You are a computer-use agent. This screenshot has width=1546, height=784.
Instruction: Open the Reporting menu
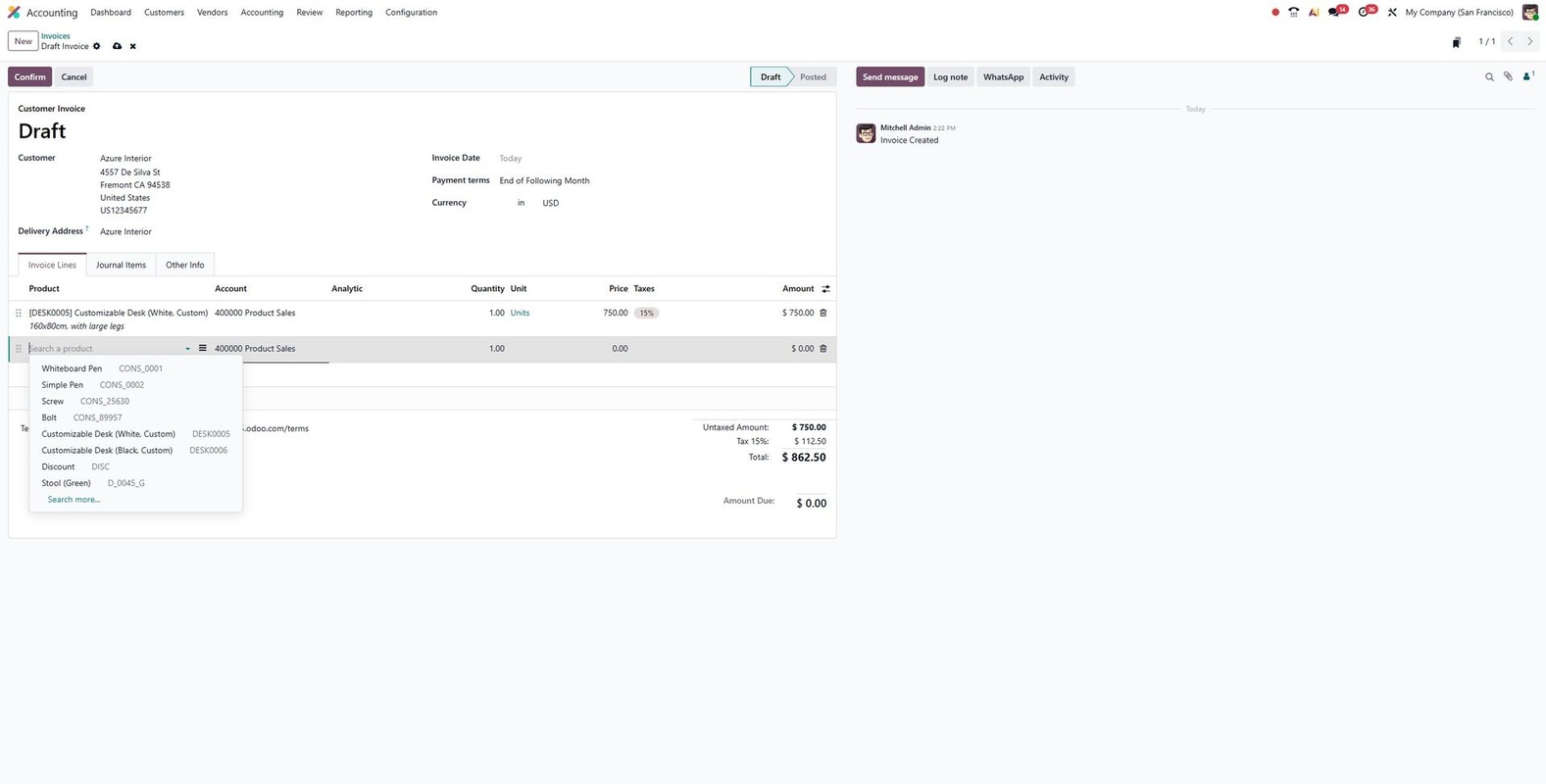click(354, 13)
